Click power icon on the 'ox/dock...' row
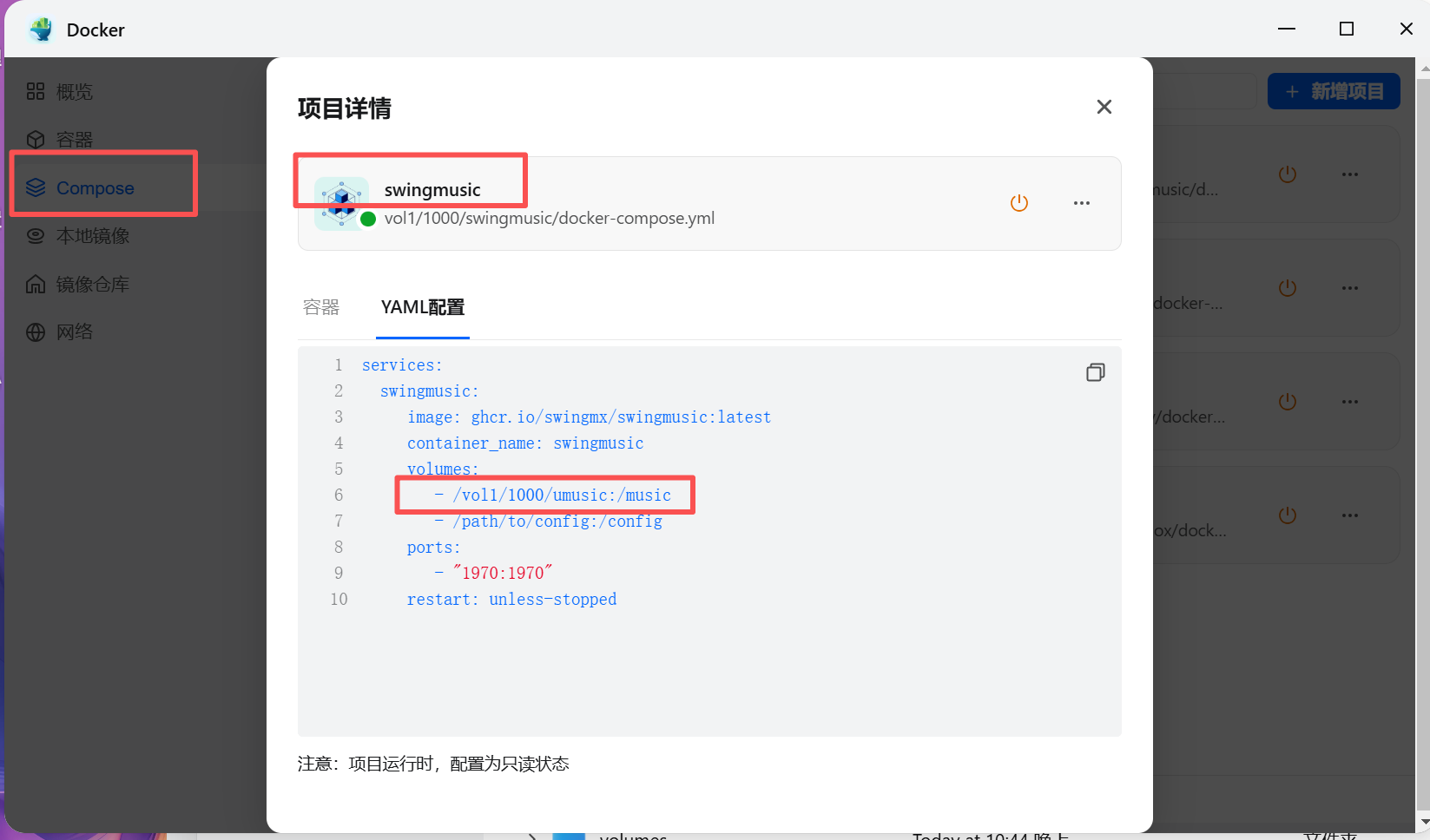Screen dimensions: 1430x840 pyautogui.click(x=1288, y=515)
